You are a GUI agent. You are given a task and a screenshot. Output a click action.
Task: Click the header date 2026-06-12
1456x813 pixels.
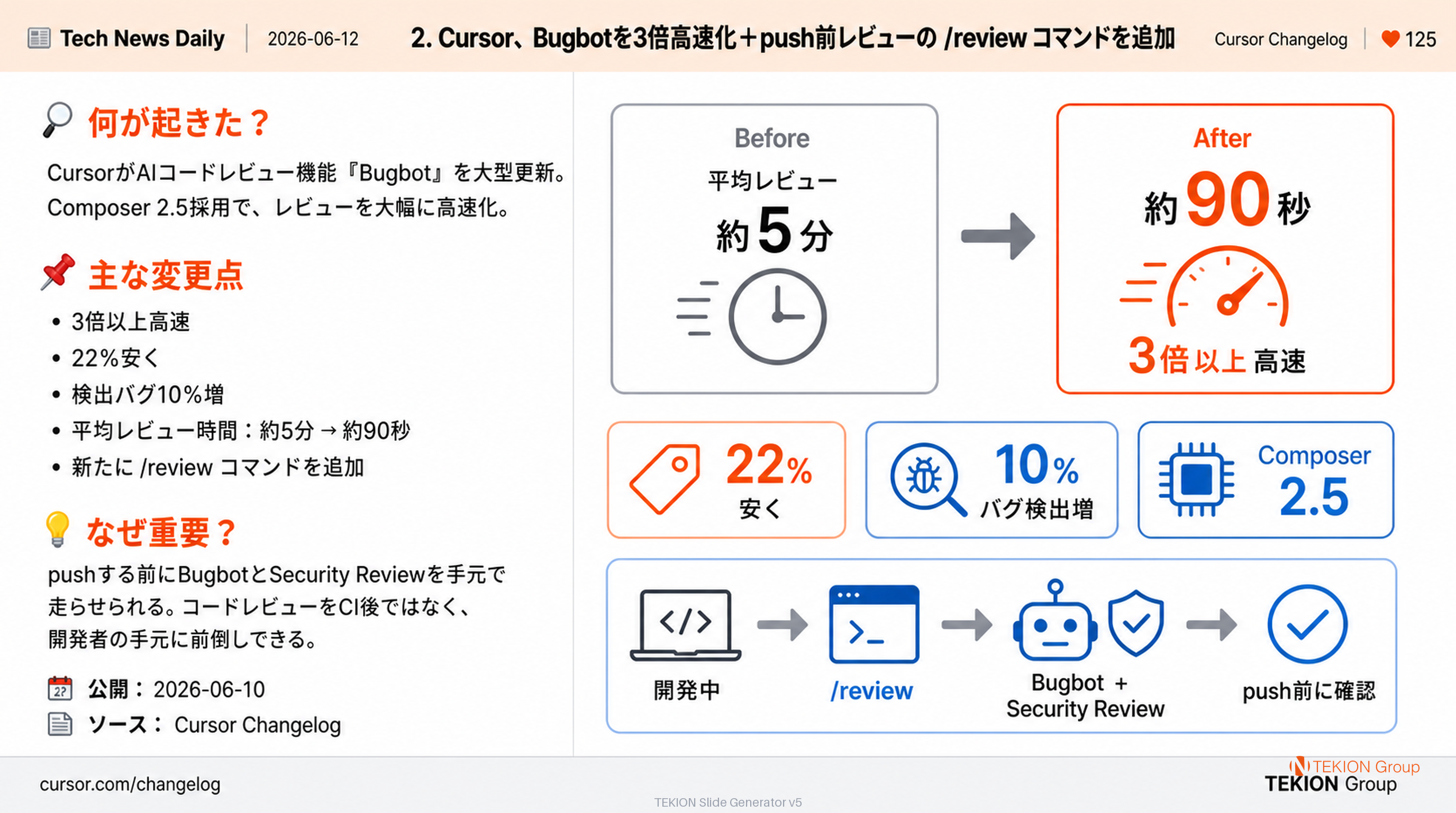[313, 39]
